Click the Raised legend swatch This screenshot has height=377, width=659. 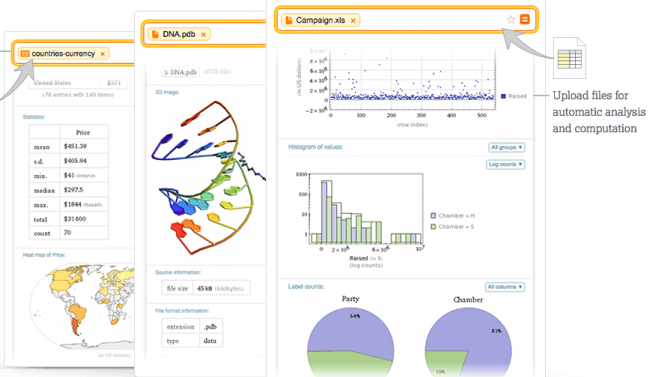pyautogui.click(x=503, y=96)
